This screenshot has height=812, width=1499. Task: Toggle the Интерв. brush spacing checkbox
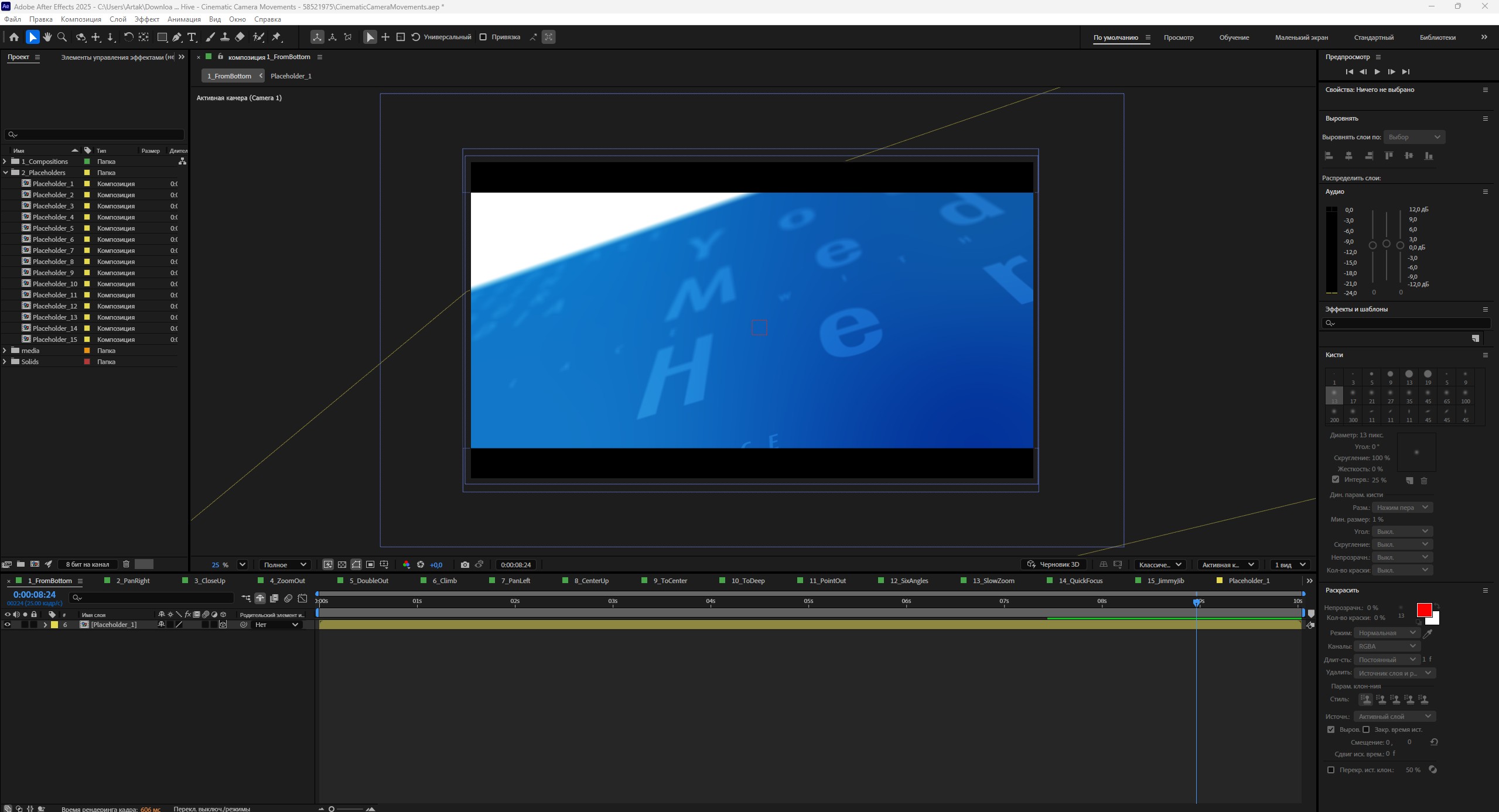pyautogui.click(x=1336, y=479)
